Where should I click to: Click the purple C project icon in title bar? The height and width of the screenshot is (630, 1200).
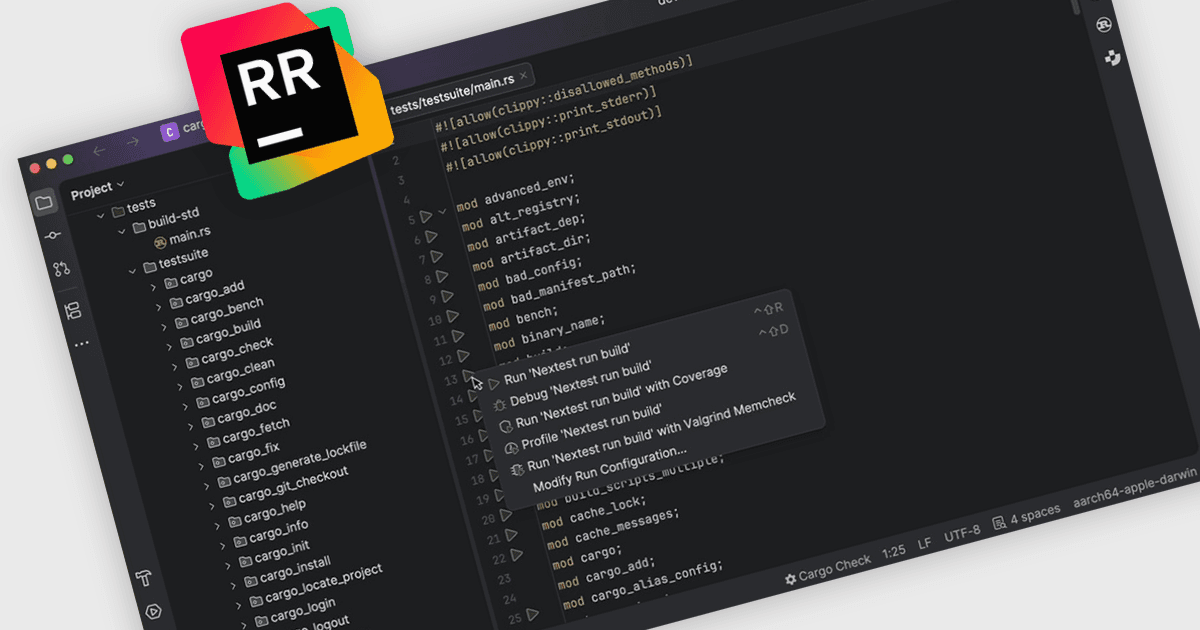pos(170,130)
